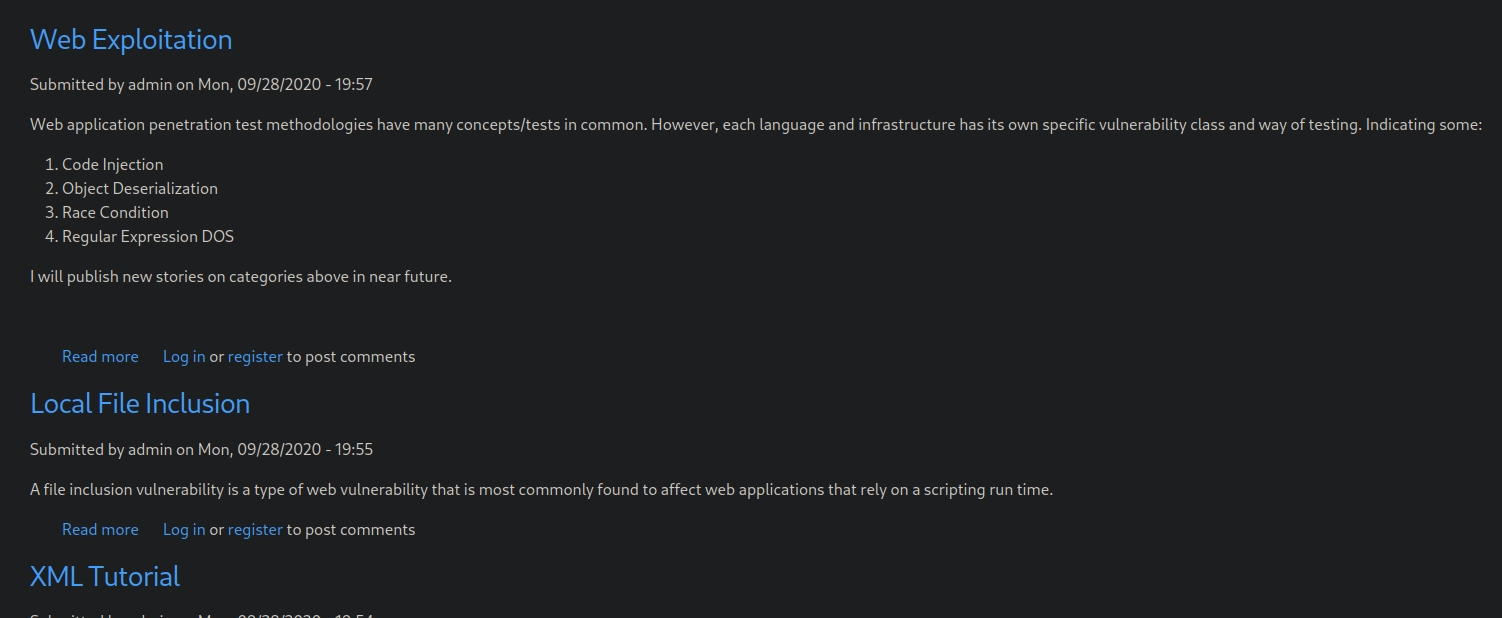Click 'to post comments' text under Web Exploitation
This screenshot has height=618, width=1502.
pos(351,357)
